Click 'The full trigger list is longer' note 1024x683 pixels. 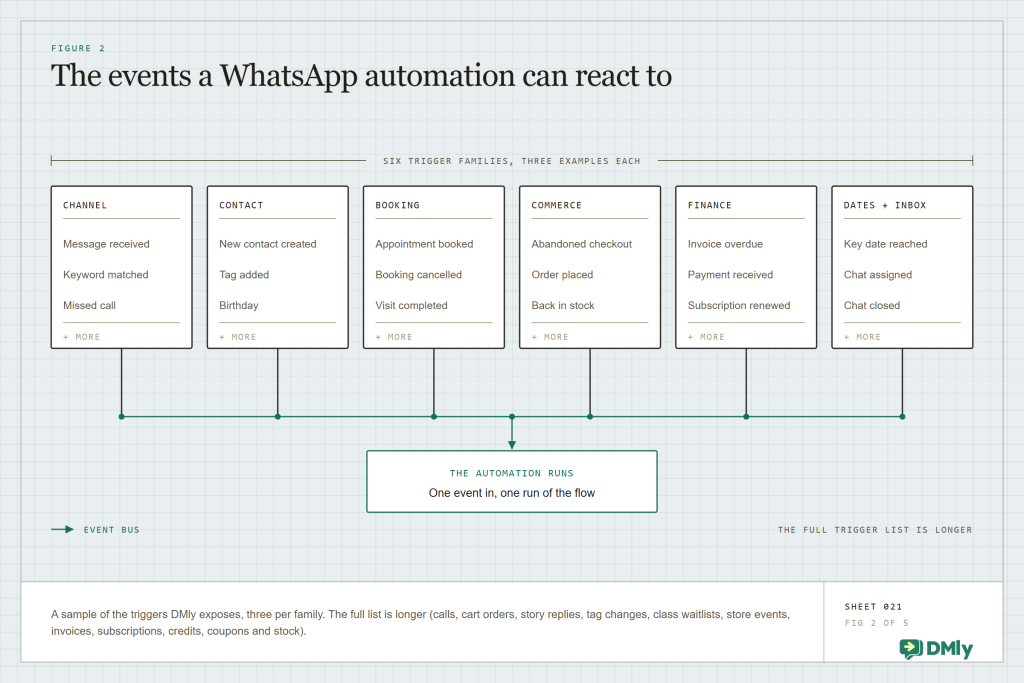(x=875, y=530)
